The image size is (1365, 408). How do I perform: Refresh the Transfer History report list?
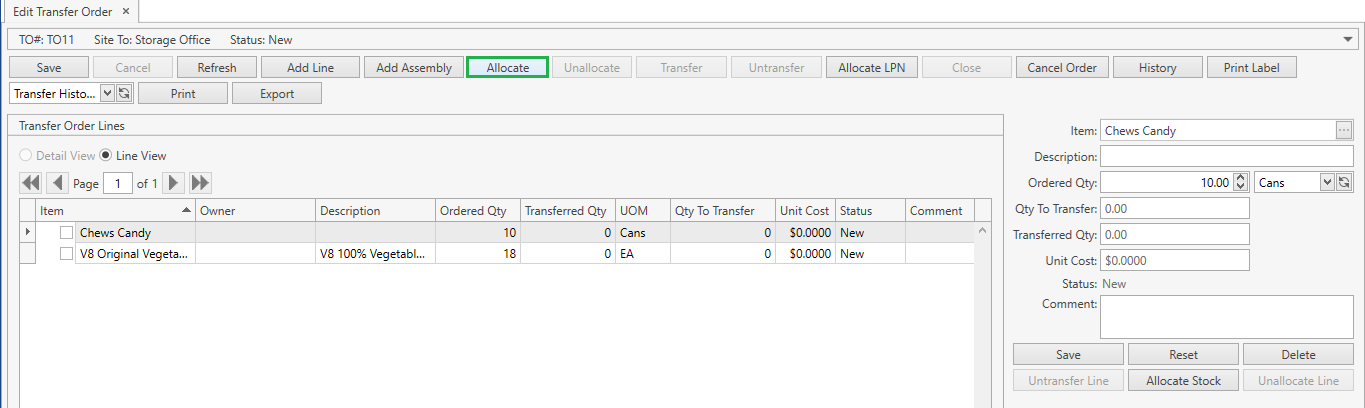pyautogui.click(x=125, y=93)
